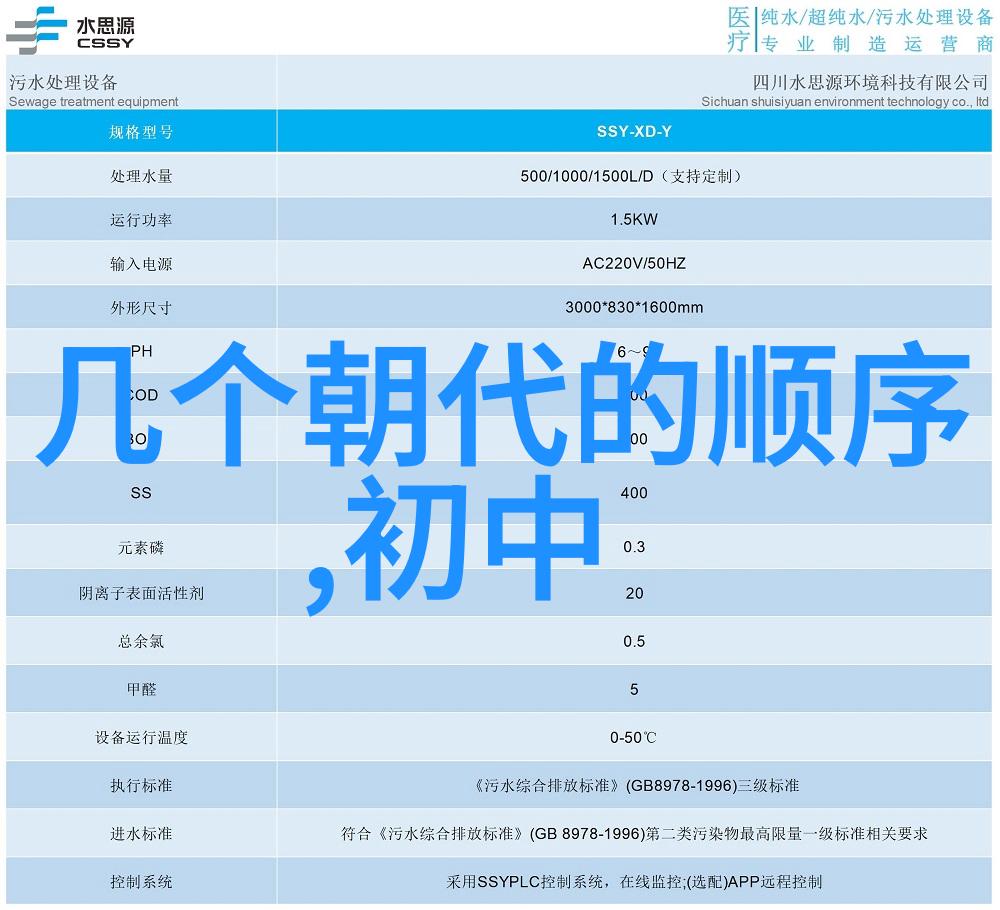Screen dimensions: 1000x910
Task: Click the 医疗 label in top-right header
Action: pyautogui.click(x=737, y=29)
